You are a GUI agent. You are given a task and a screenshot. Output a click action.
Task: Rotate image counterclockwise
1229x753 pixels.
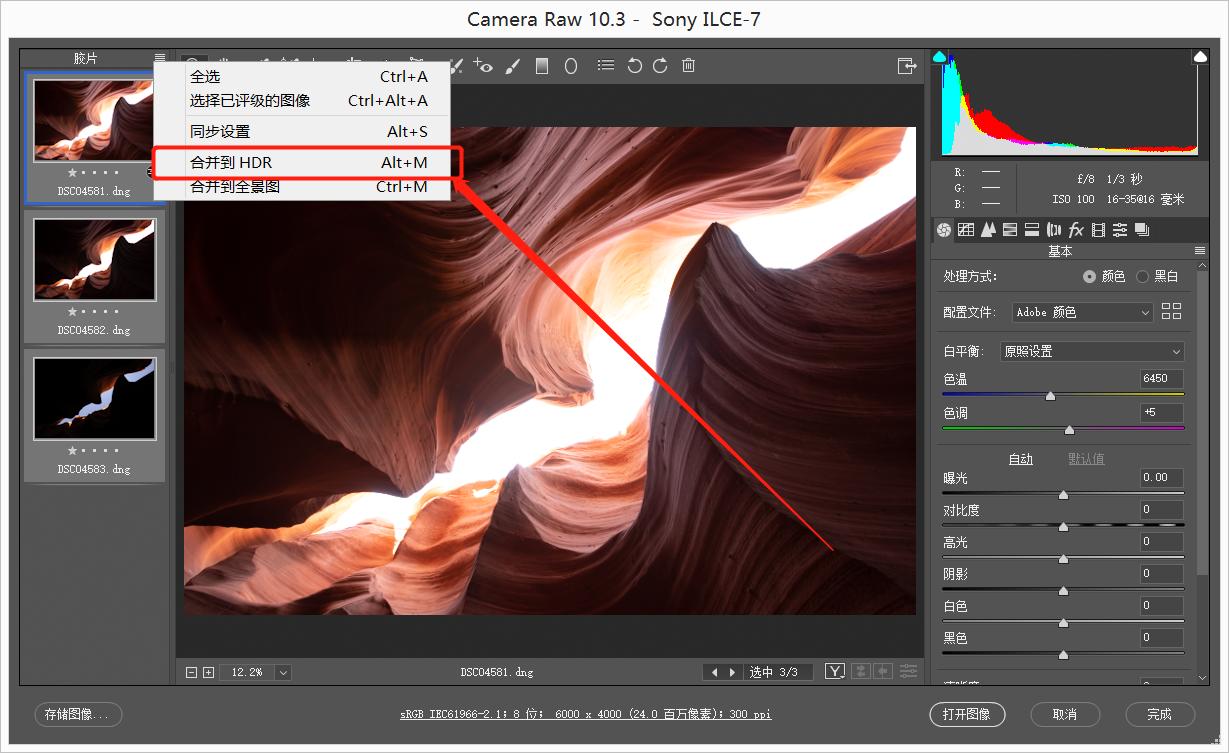tap(634, 66)
